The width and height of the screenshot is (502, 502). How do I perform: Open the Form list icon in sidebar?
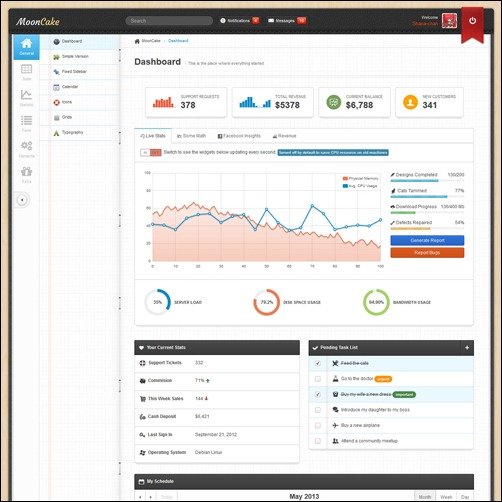(26, 124)
